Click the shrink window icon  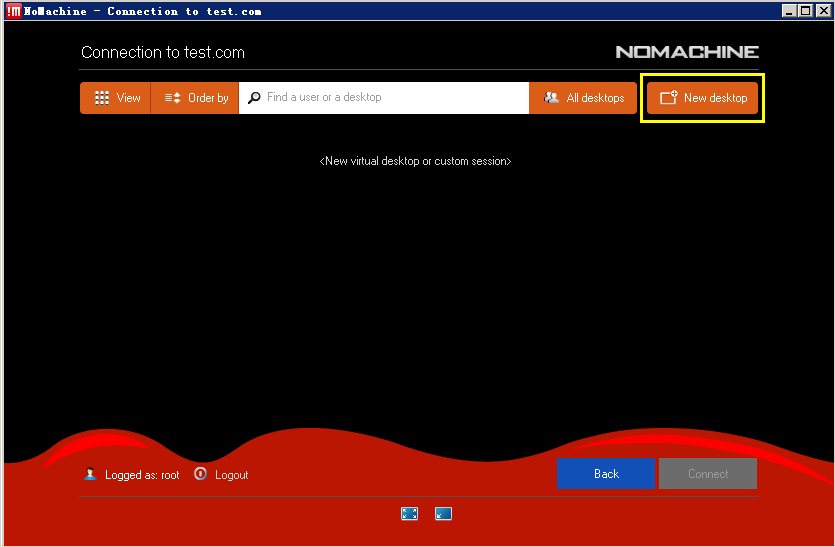pyautogui.click(x=444, y=513)
